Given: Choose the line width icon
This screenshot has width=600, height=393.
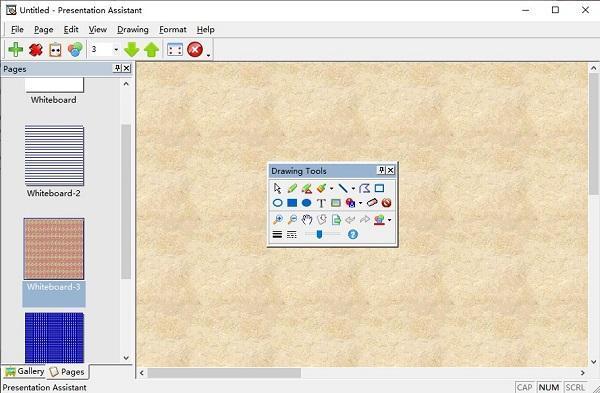Looking at the screenshot, I should pyautogui.click(x=277, y=234).
